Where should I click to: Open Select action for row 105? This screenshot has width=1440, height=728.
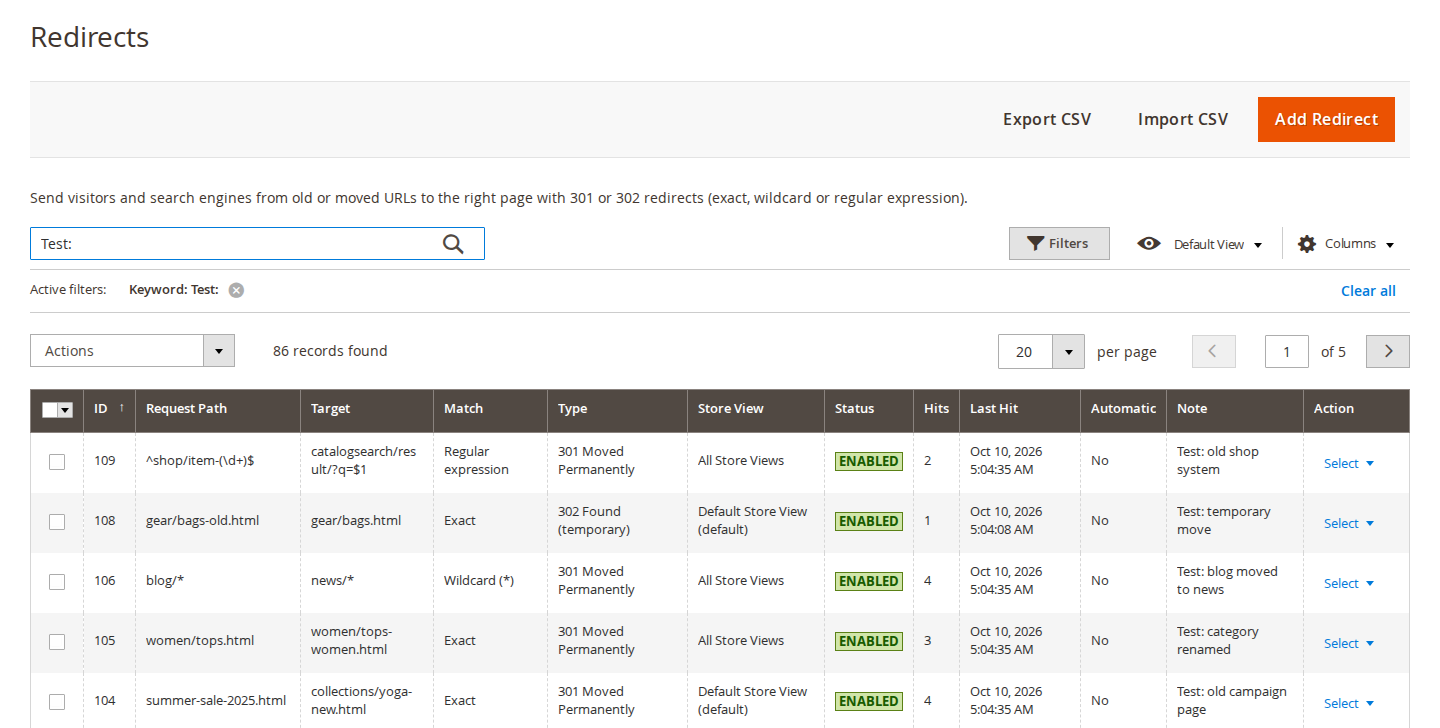point(1348,643)
